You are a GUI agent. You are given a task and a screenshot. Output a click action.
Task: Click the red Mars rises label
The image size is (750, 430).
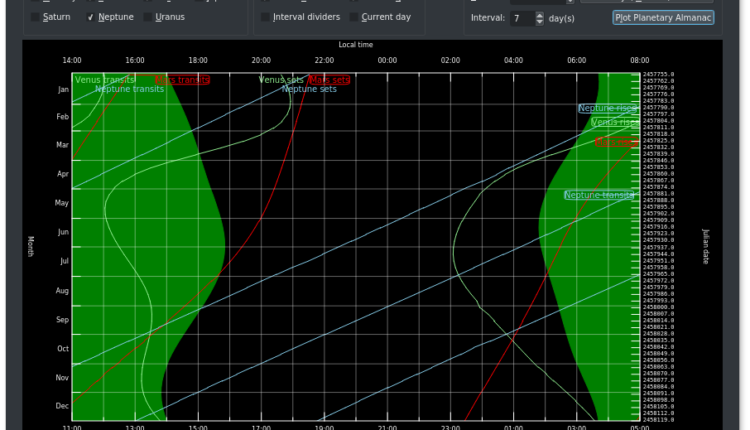coord(616,143)
